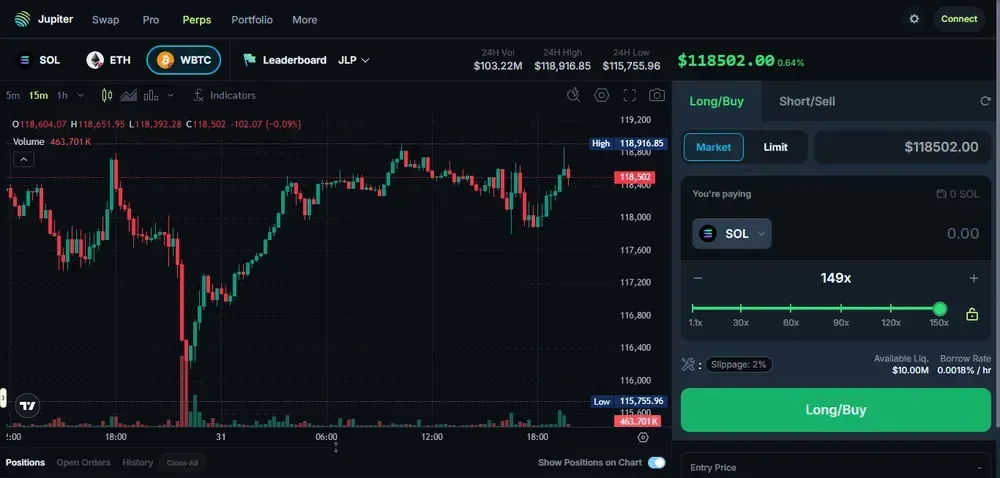Set leverage slider to 90x mark
1000x478 pixels.
pyautogui.click(x=841, y=308)
